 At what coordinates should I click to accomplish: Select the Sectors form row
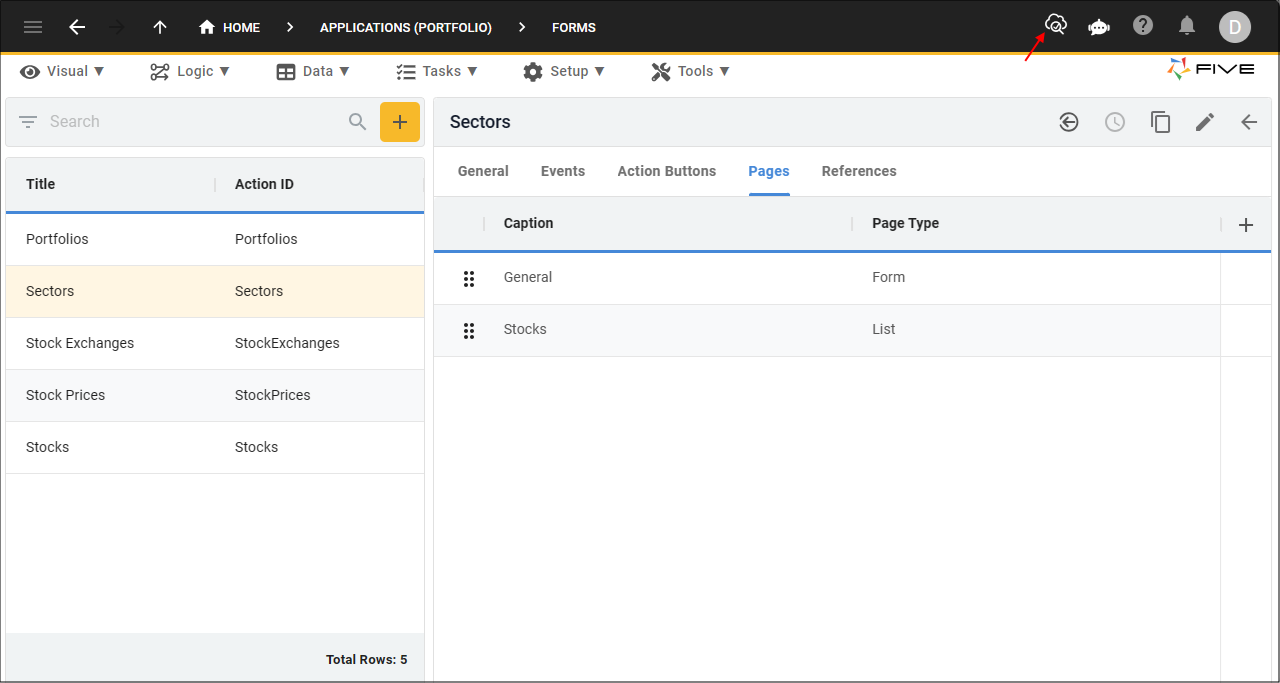point(215,291)
